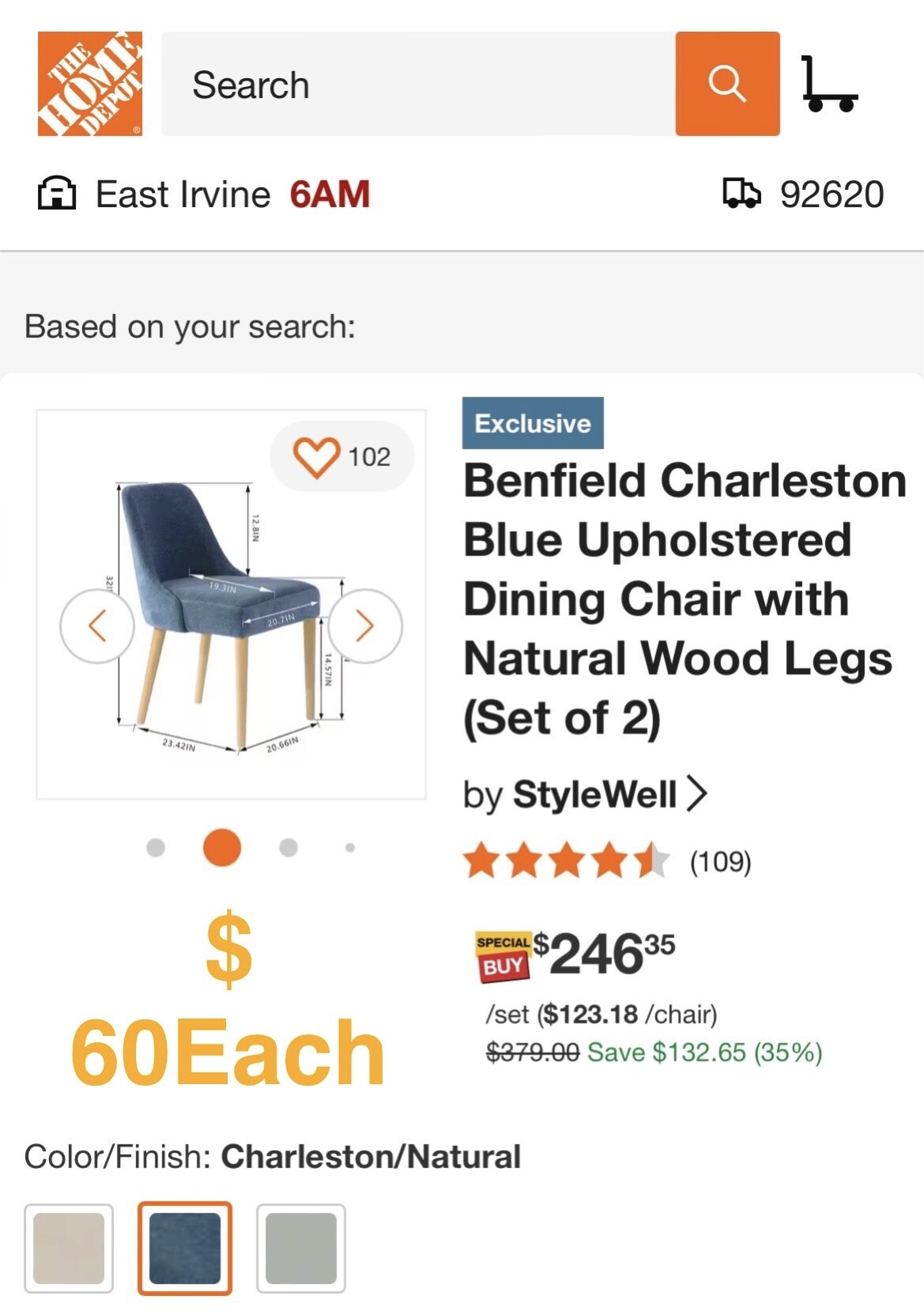Screen dimensions: 924x1315
Task: Go to next product image
Action: click(x=364, y=625)
